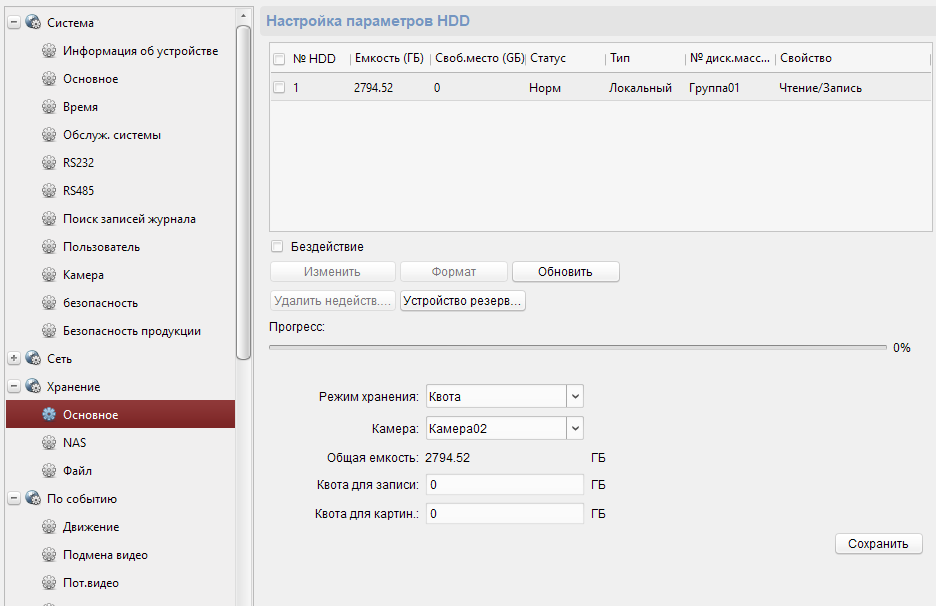
Task: Check the box for HDD number 1
Action: click(279, 88)
